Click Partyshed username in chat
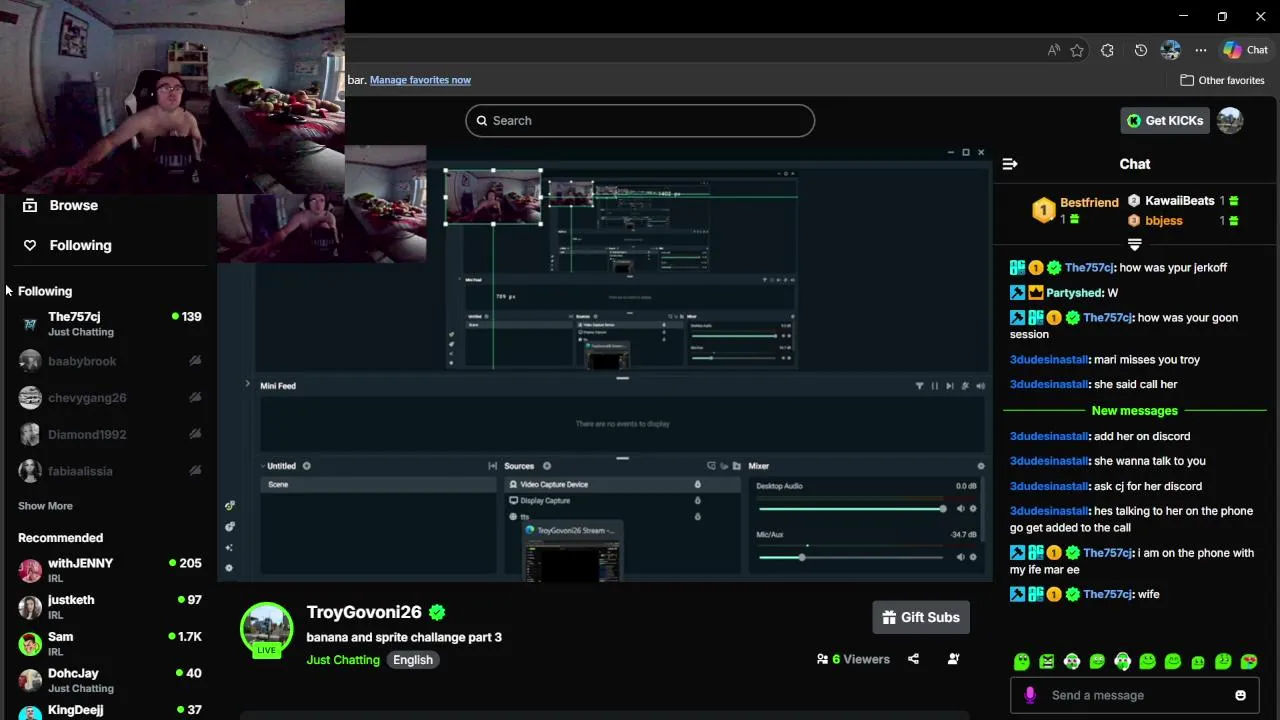1280x720 pixels. pos(1075,293)
